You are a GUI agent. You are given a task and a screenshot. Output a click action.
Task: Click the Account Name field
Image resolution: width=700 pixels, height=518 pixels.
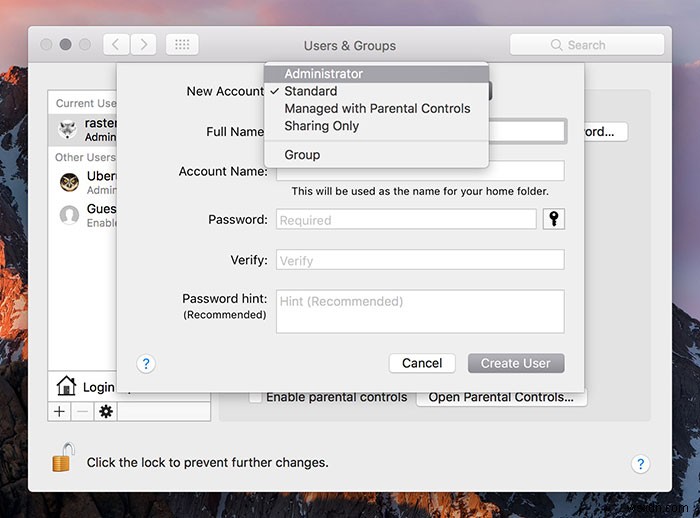click(420, 171)
